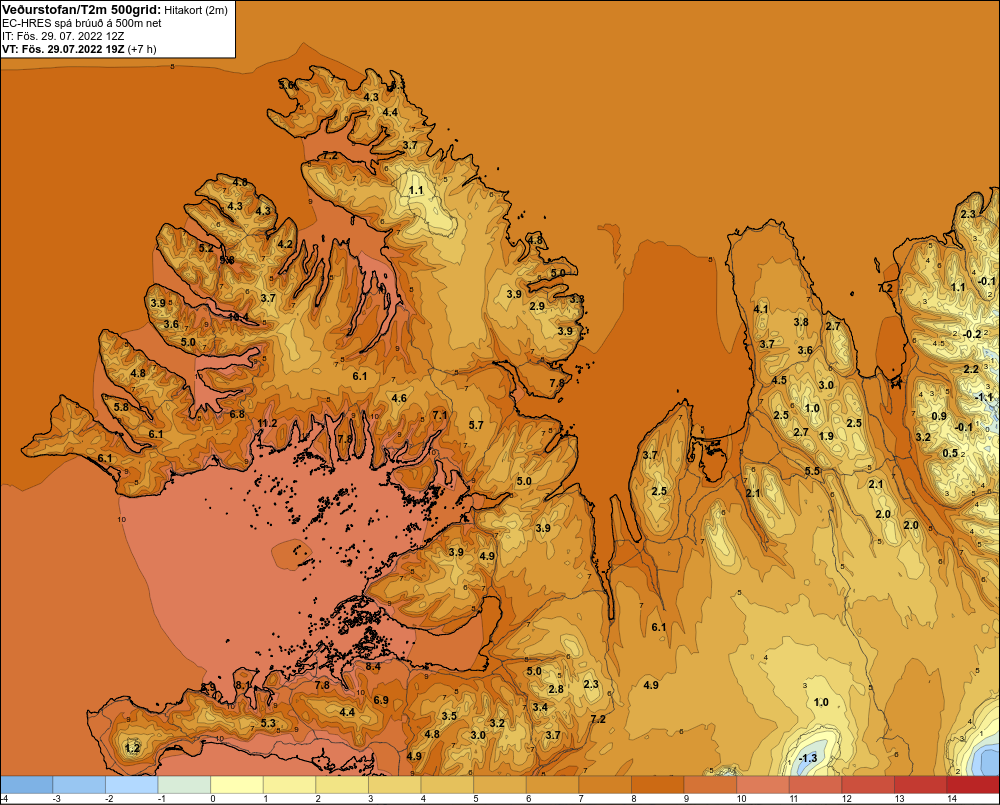1000x805 pixels.
Task: Click the '8.4' temperature label
Action: [372, 667]
